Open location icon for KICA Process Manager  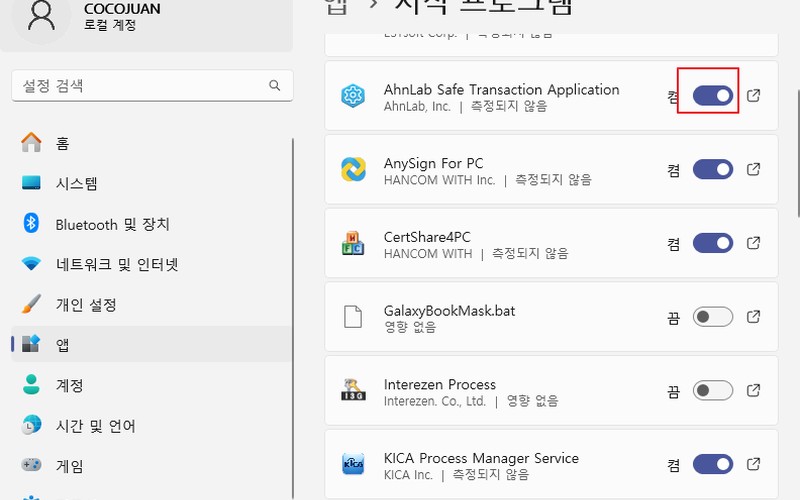754,464
